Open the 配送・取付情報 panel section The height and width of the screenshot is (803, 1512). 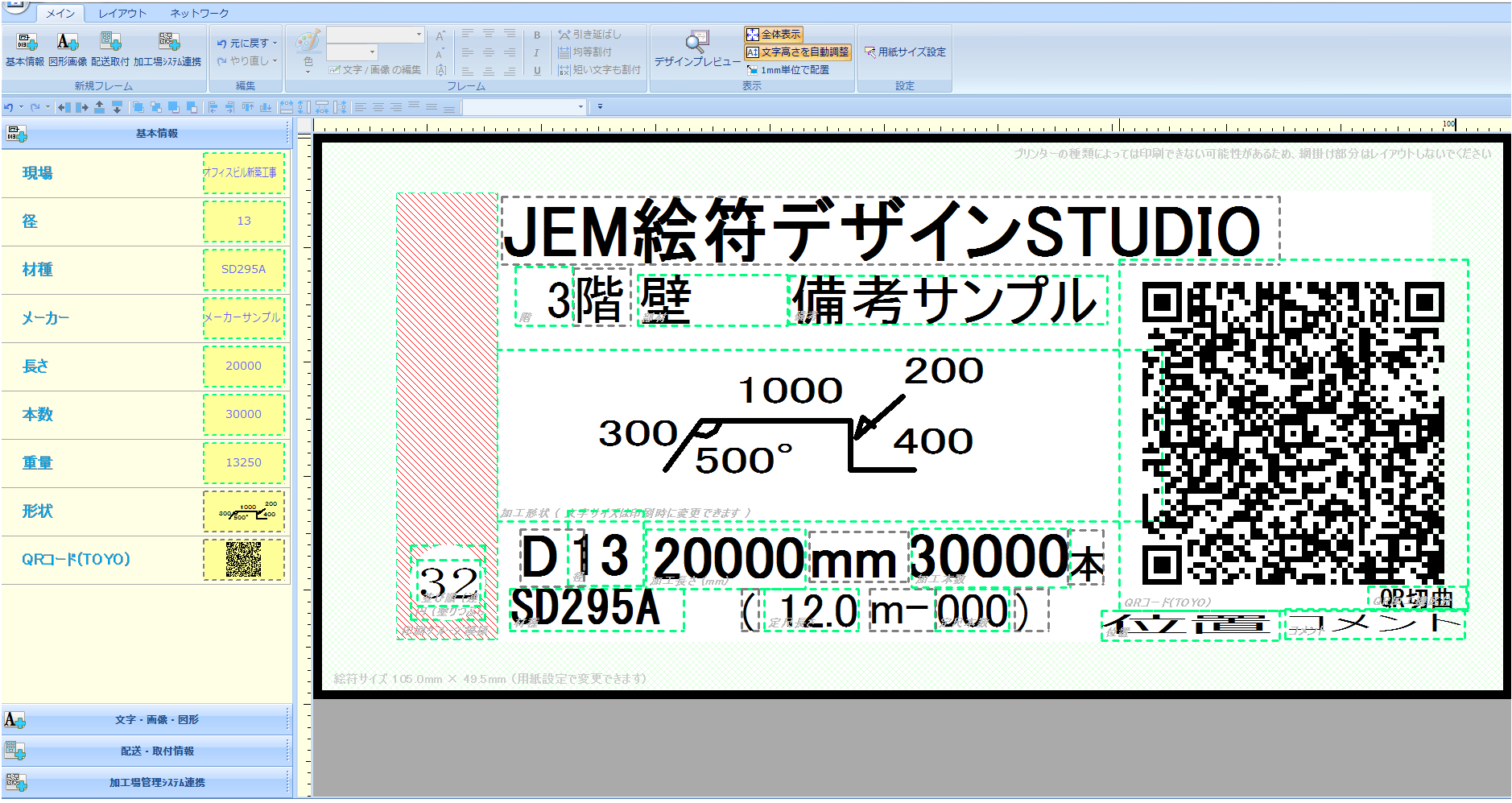145,751
